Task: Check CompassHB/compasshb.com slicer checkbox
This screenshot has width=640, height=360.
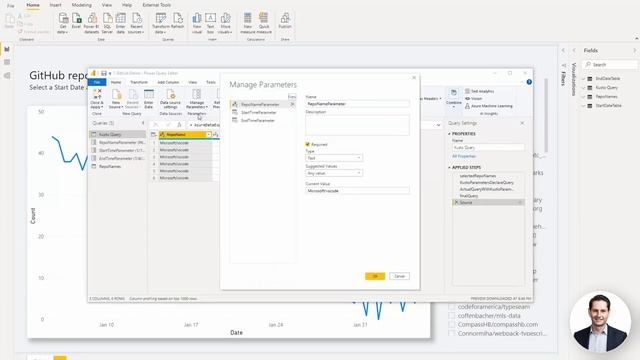Action: click(451, 324)
